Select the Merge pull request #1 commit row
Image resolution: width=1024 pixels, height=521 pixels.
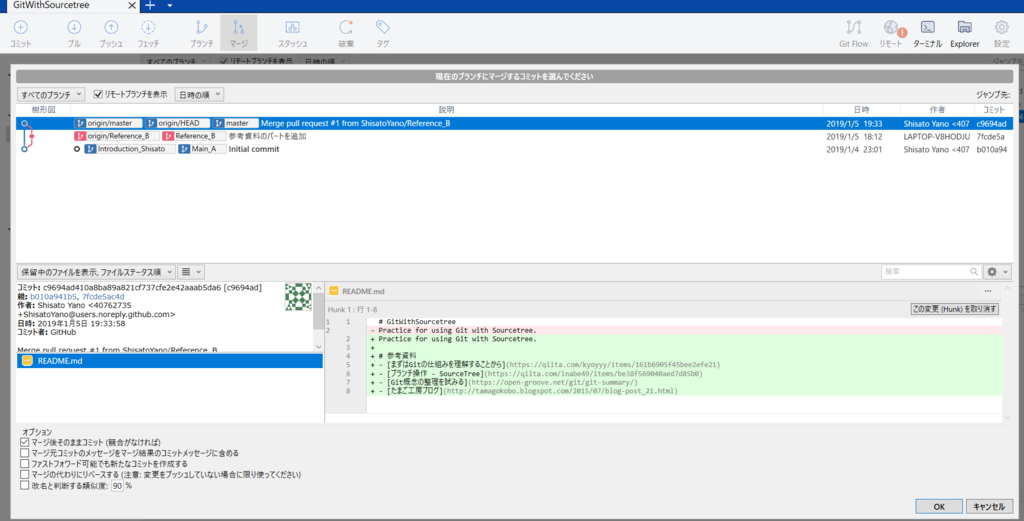point(515,123)
